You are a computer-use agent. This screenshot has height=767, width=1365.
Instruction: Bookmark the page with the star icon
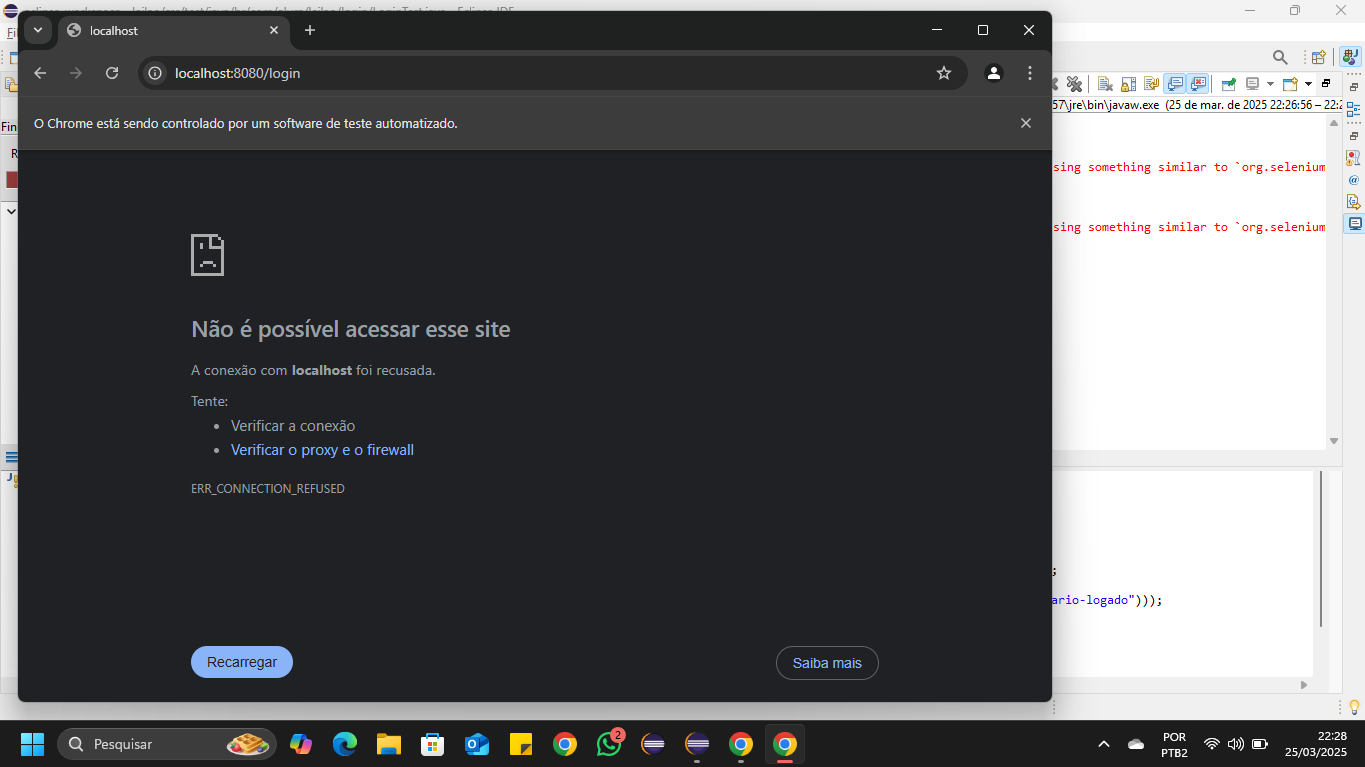tap(943, 72)
